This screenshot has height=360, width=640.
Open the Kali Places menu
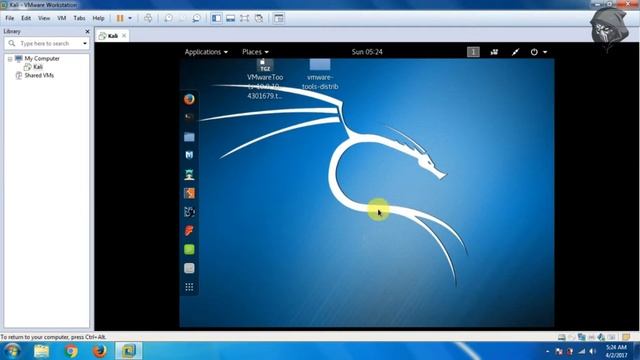[x=255, y=52]
